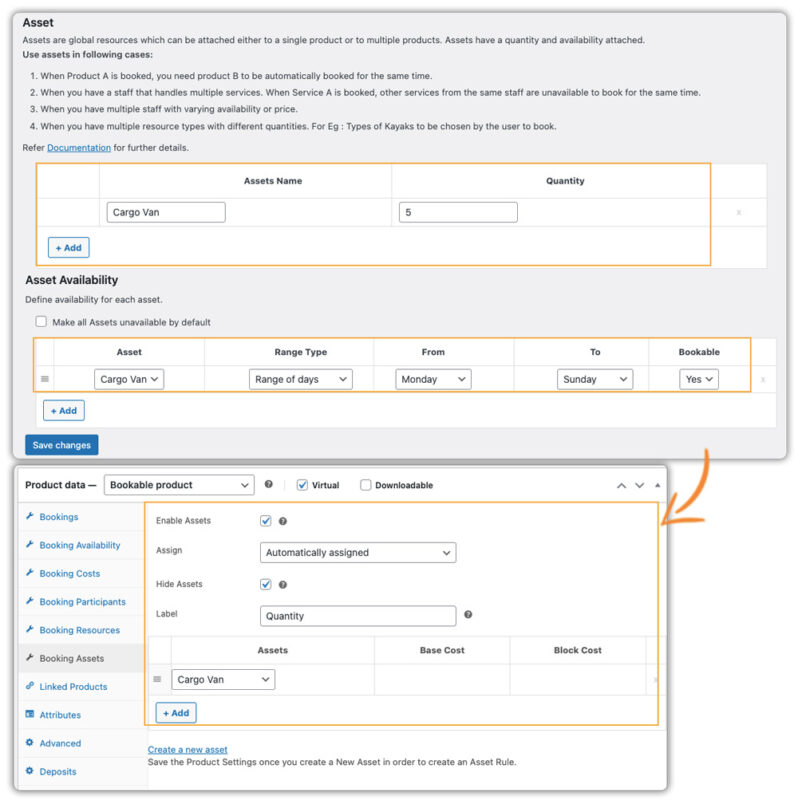Click + Add under Asset Availability table
798x800 pixels.
point(64,411)
